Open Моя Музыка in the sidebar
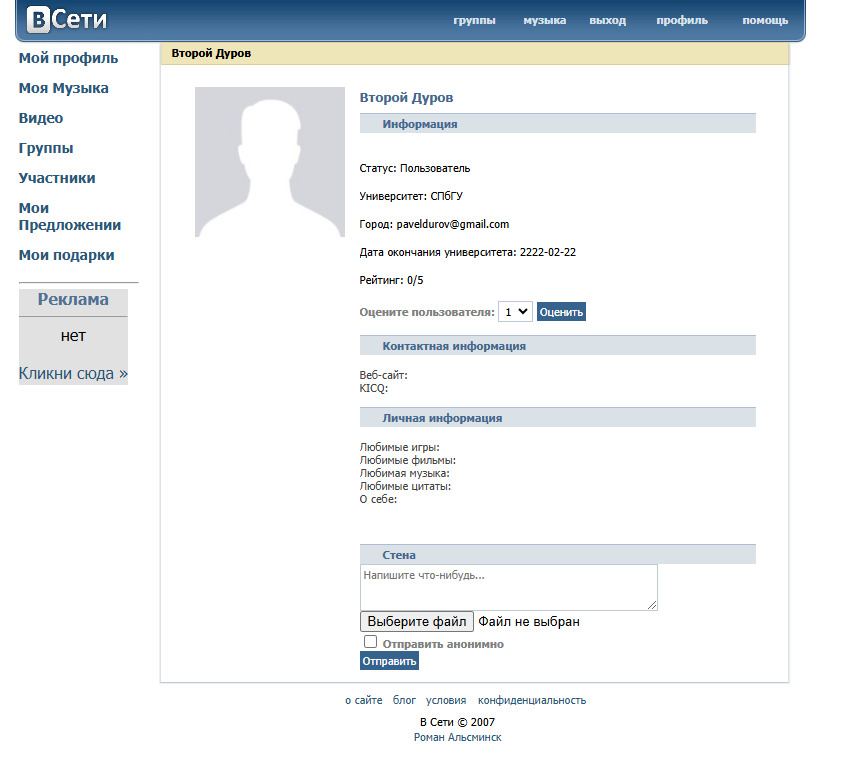The width and height of the screenshot is (845, 759). [x=64, y=88]
